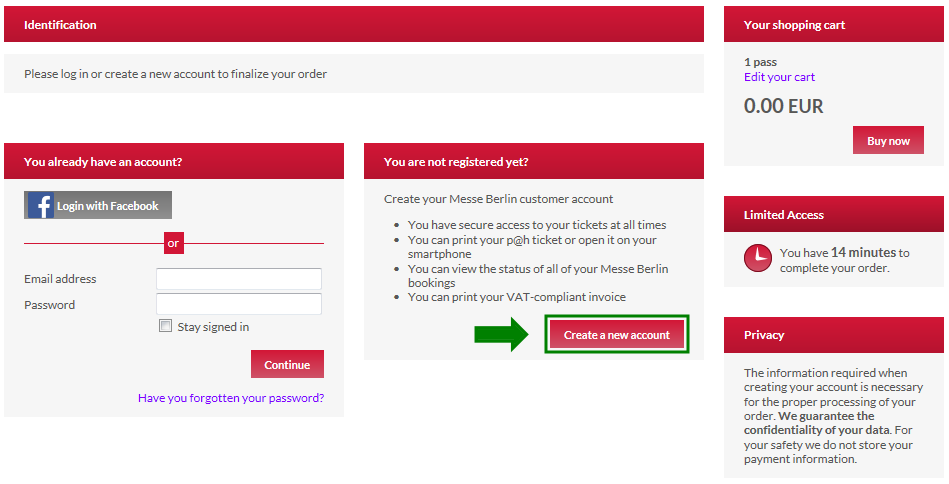This screenshot has width=949, height=484.
Task: Open the Edit your cart link
Action: [x=779, y=77]
